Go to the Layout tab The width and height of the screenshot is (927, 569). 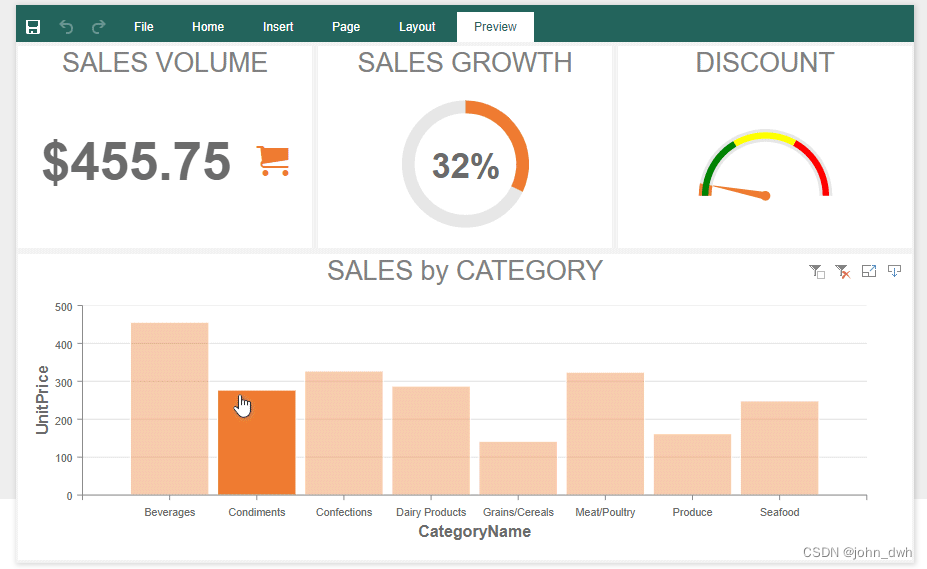point(417,27)
